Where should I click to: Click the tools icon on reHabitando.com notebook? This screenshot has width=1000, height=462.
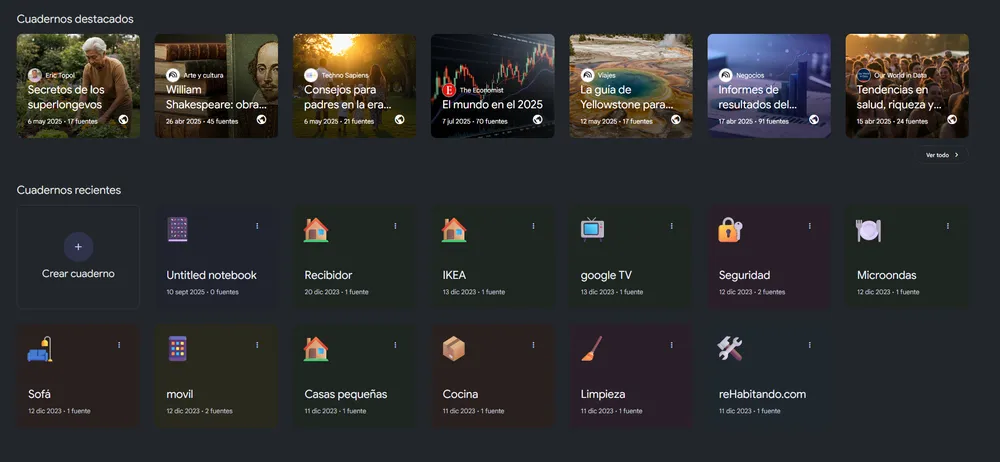click(x=730, y=349)
